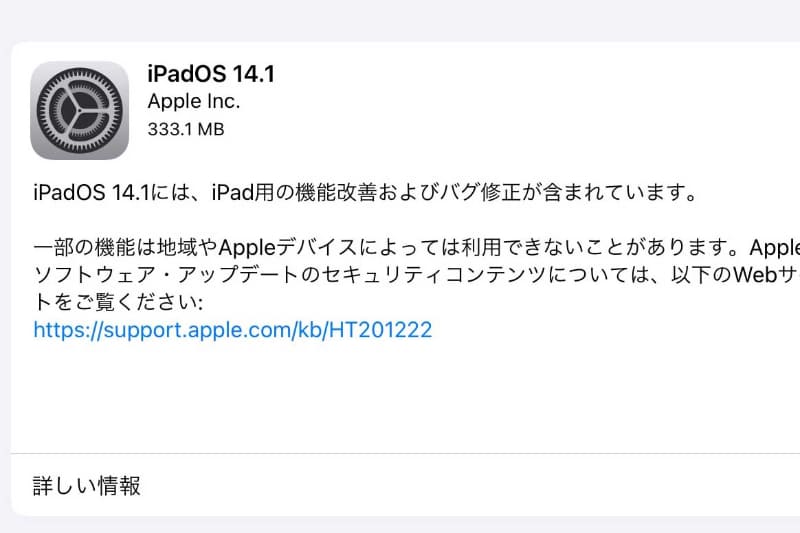Click the divider above 詳しい情報
This screenshot has height=533, width=800.
coord(406,453)
